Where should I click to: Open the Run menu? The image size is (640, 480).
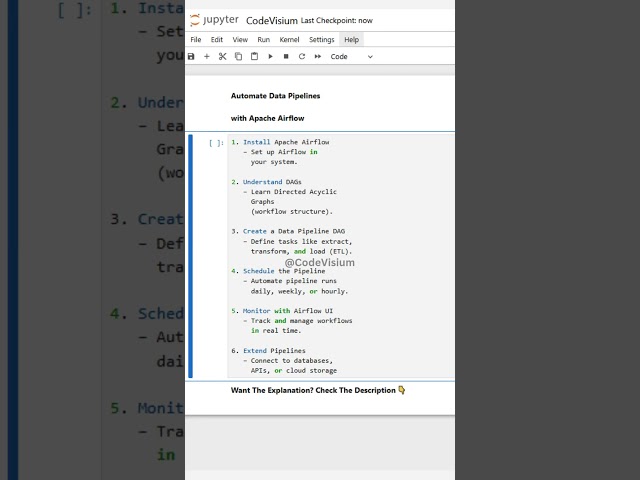pyautogui.click(x=264, y=40)
